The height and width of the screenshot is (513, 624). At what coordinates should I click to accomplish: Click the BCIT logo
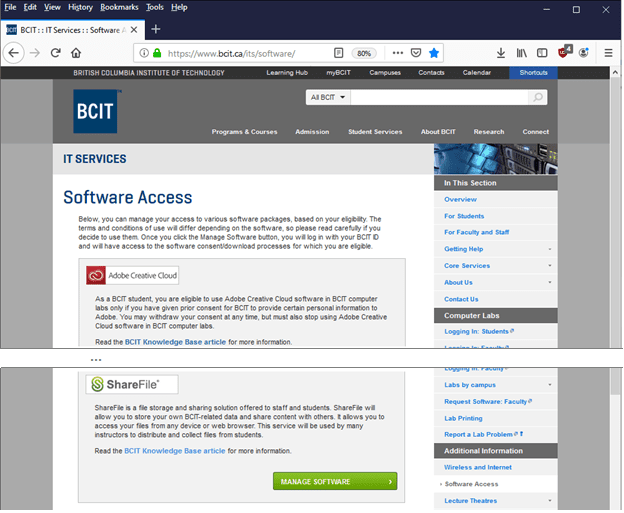coord(95,111)
